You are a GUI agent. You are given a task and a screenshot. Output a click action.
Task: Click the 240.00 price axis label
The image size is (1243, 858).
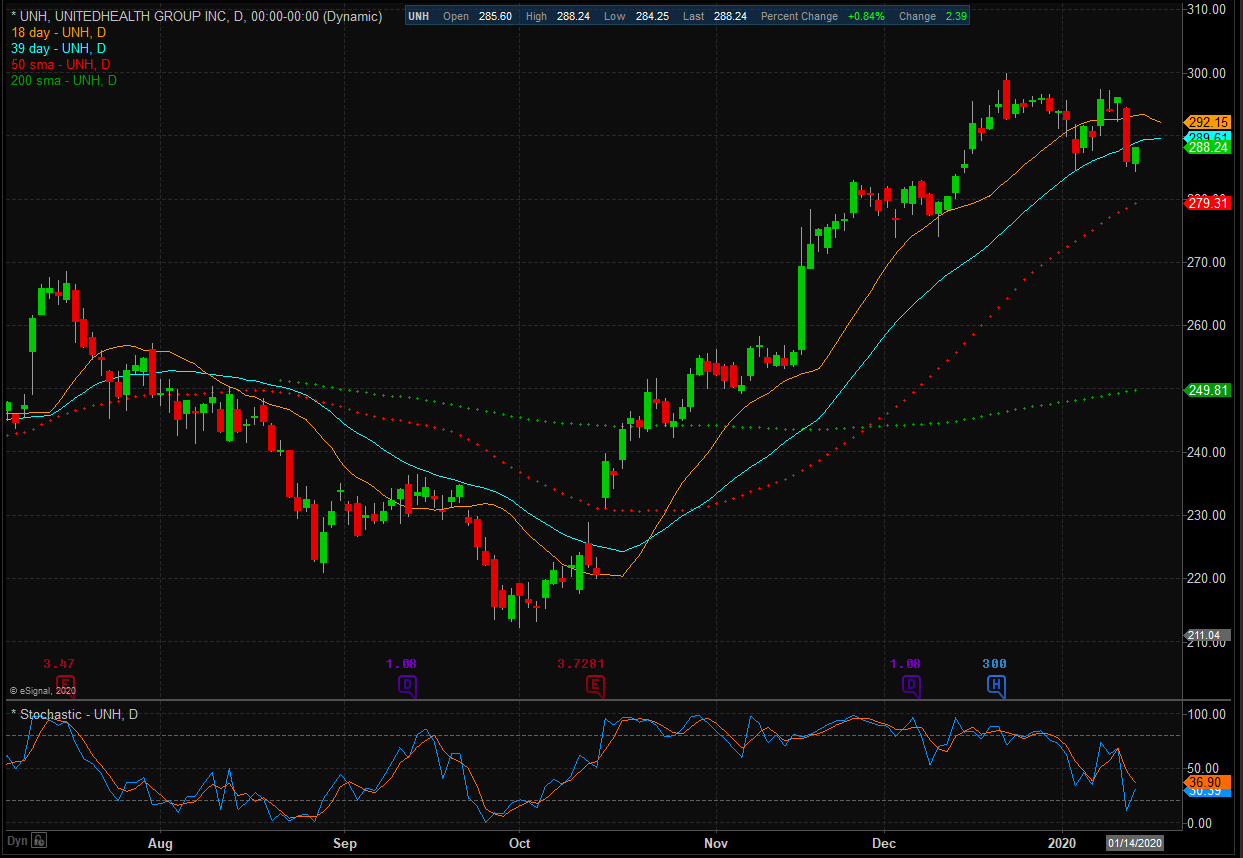pos(1208,452)
